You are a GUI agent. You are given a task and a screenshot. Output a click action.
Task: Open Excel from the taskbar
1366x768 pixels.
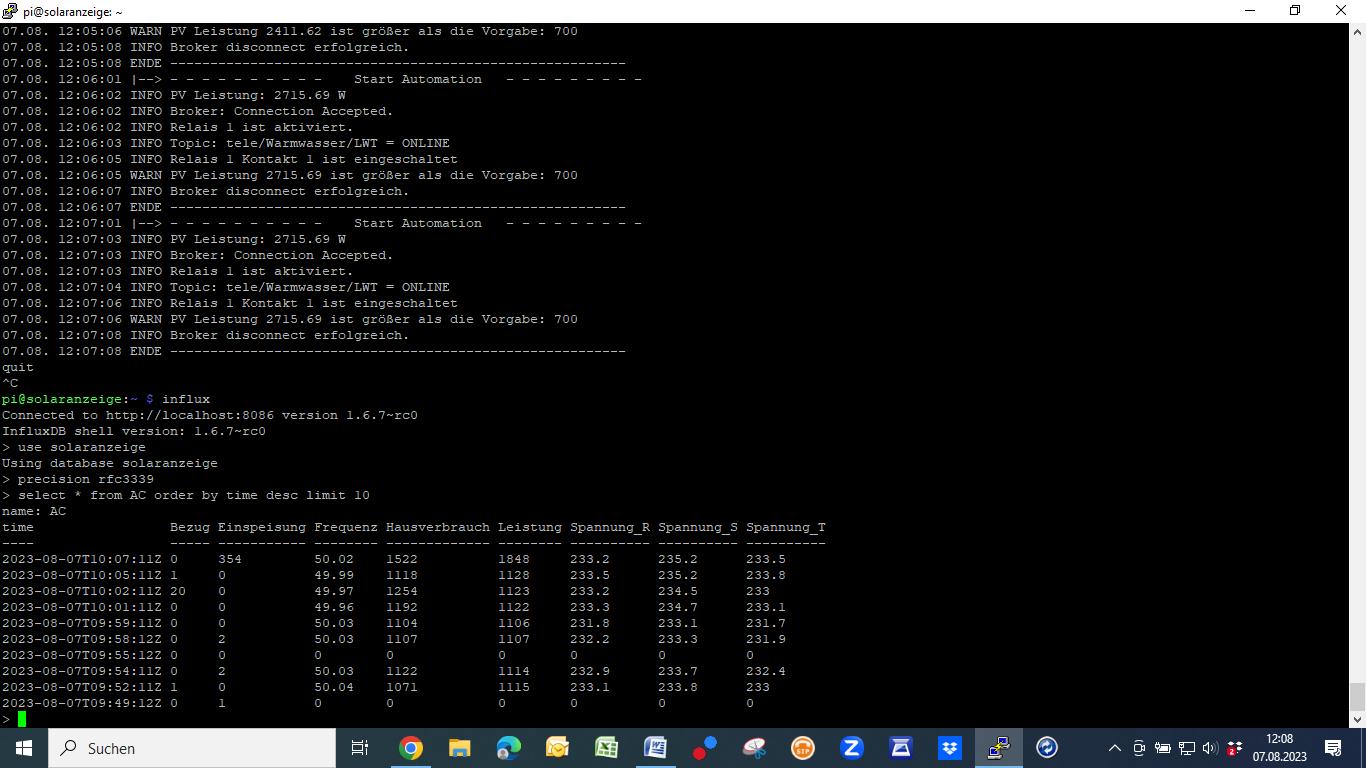[x=606, y=748]
